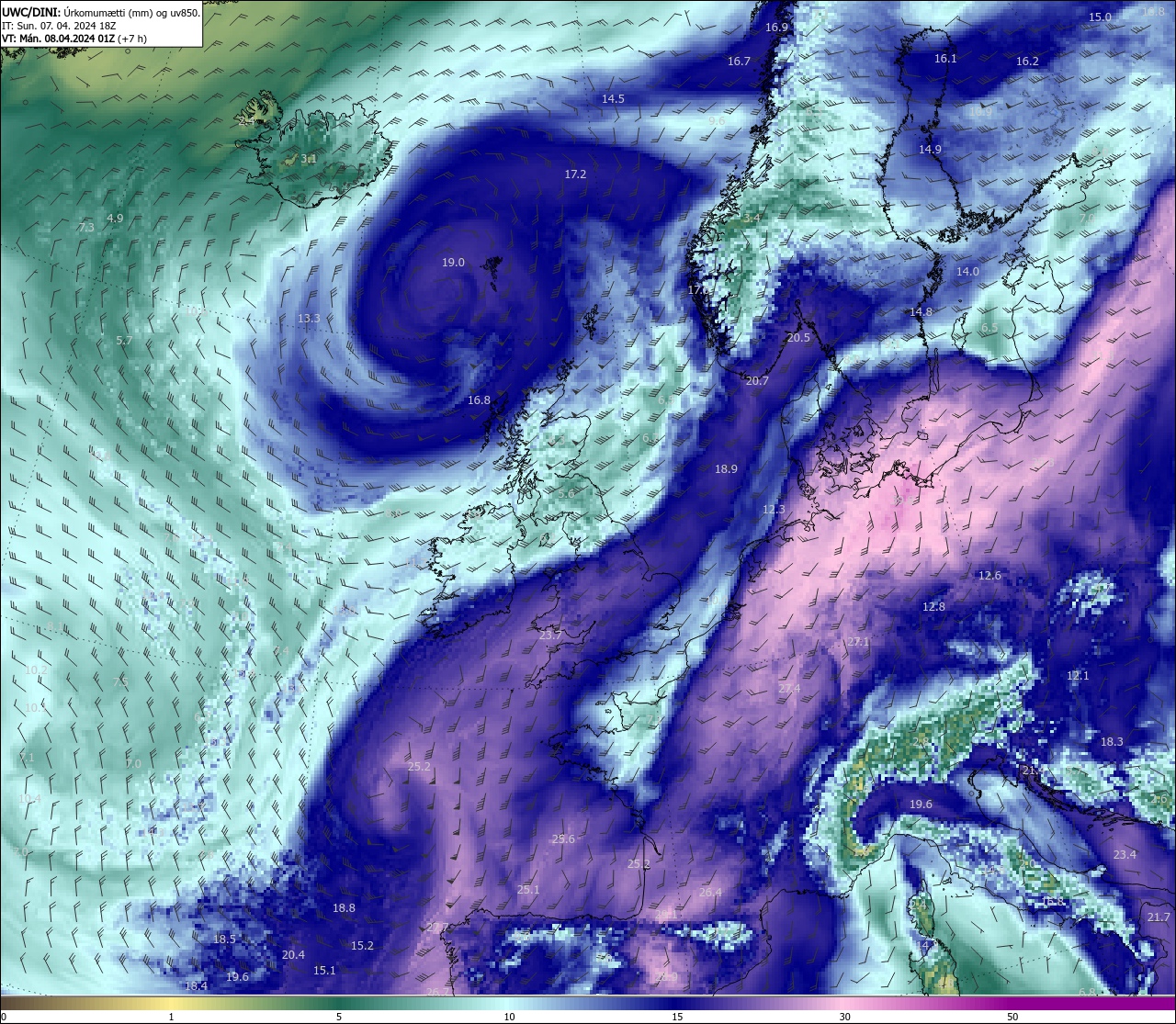Click the "IT: Sun. 07. 04. 2024 18Z" line
This screenshot has height=1024, width=1176.
pyautogui.click(x=59, y=26)
